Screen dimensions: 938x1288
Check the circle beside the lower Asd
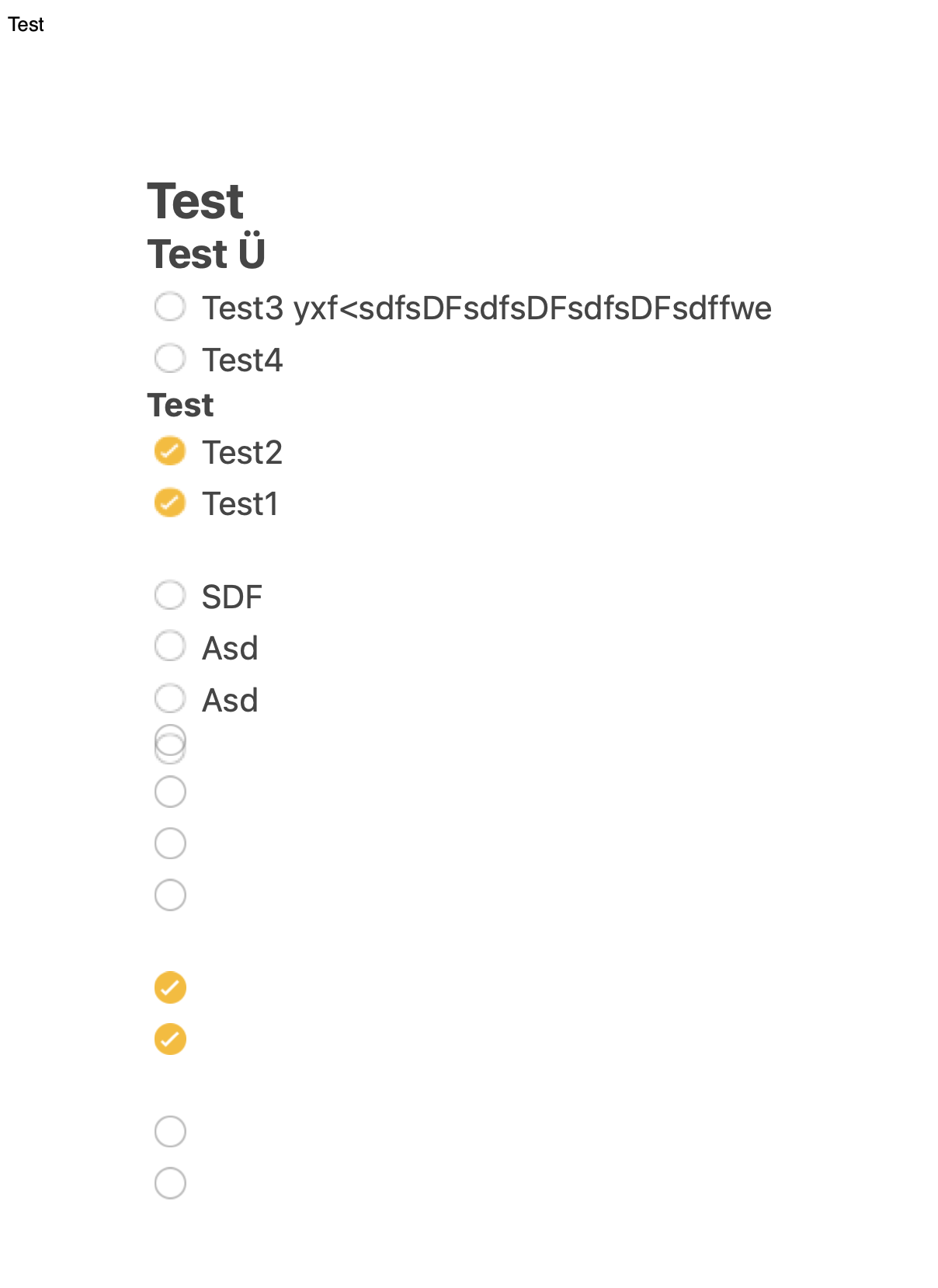[x=170, y=698]
